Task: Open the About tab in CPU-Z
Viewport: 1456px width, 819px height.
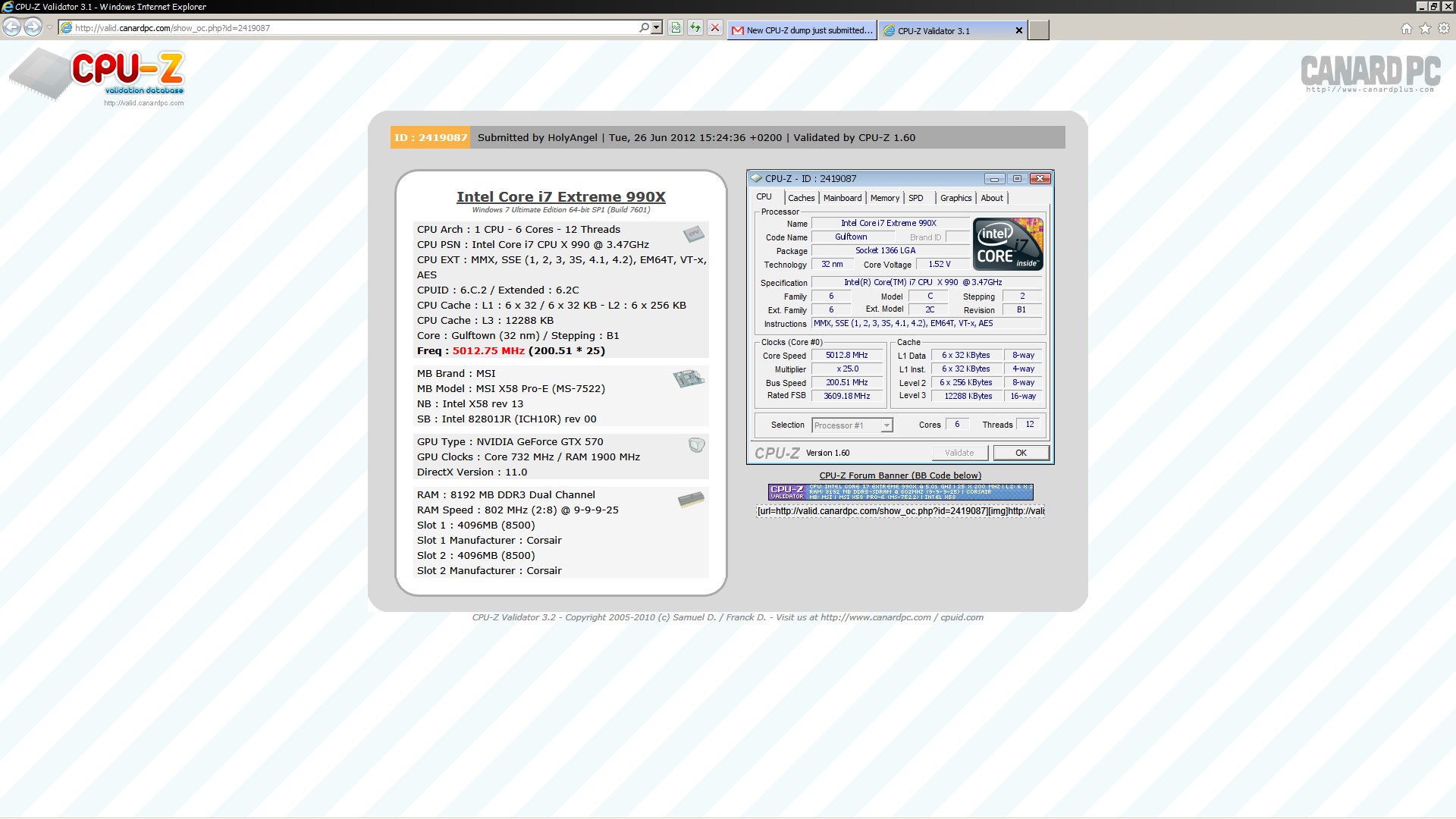Action: coord(992,198)
